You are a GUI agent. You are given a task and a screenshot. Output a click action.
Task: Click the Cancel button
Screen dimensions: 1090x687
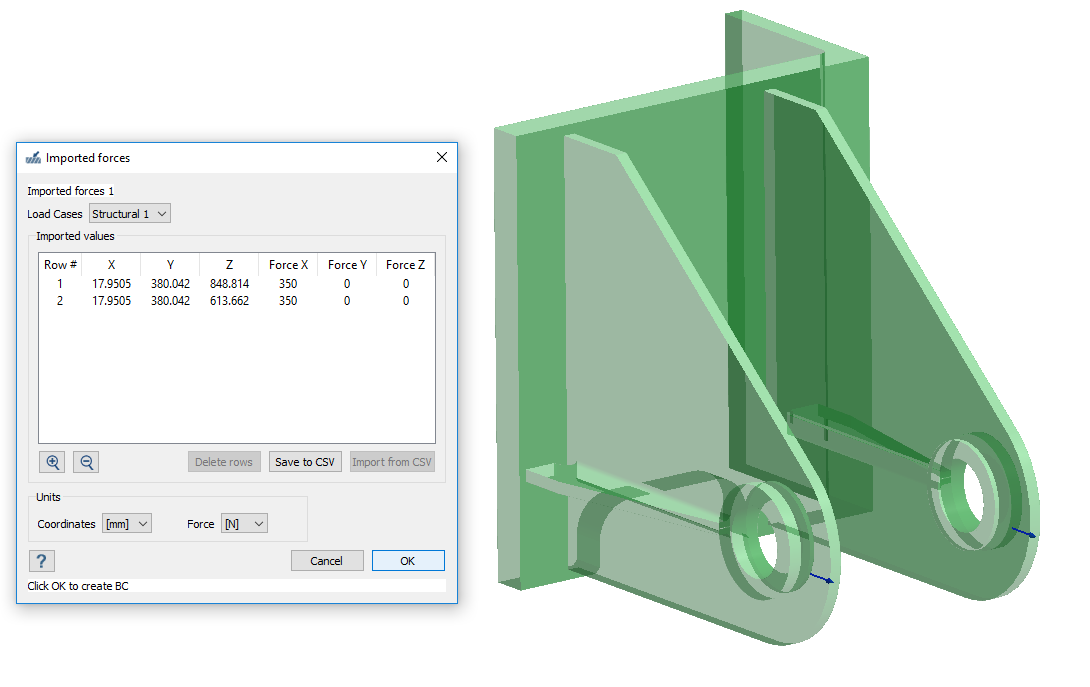(x=327, y=561)
